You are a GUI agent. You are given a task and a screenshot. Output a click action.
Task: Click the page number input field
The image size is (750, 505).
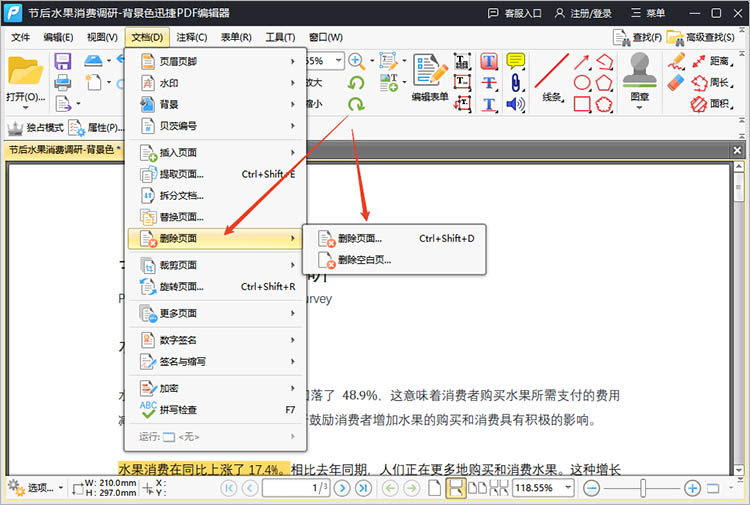pyautogui.click(x=295, y=488)
